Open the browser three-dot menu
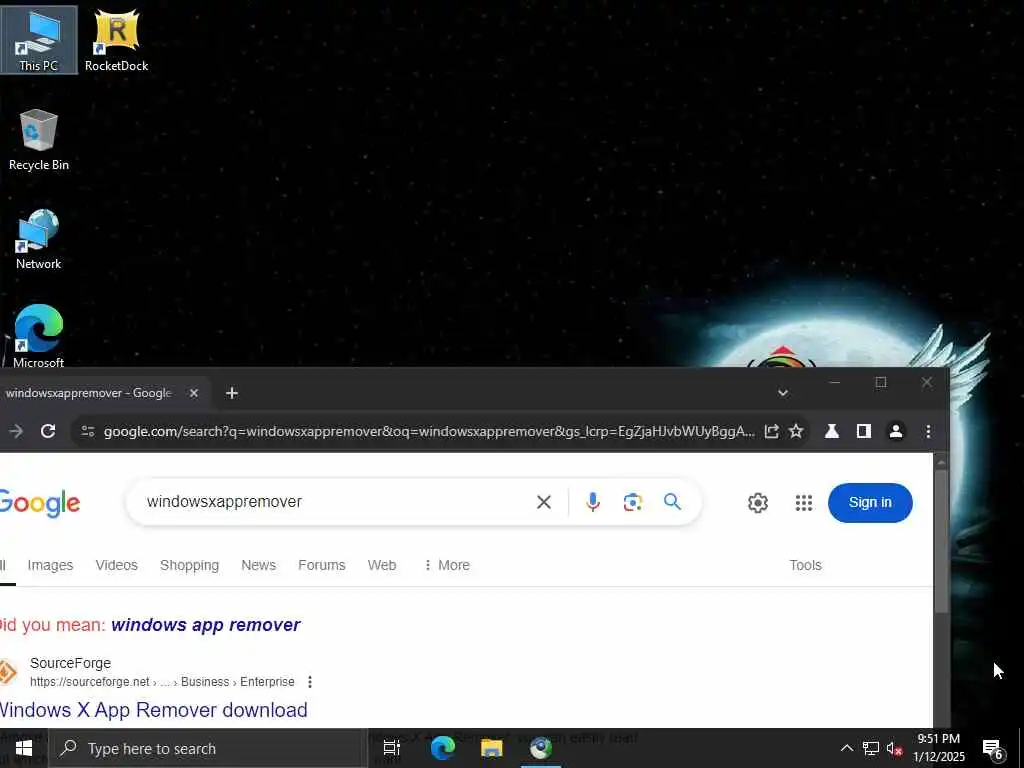The width and height of the screenshot is (1024, 768). point(928,431)
